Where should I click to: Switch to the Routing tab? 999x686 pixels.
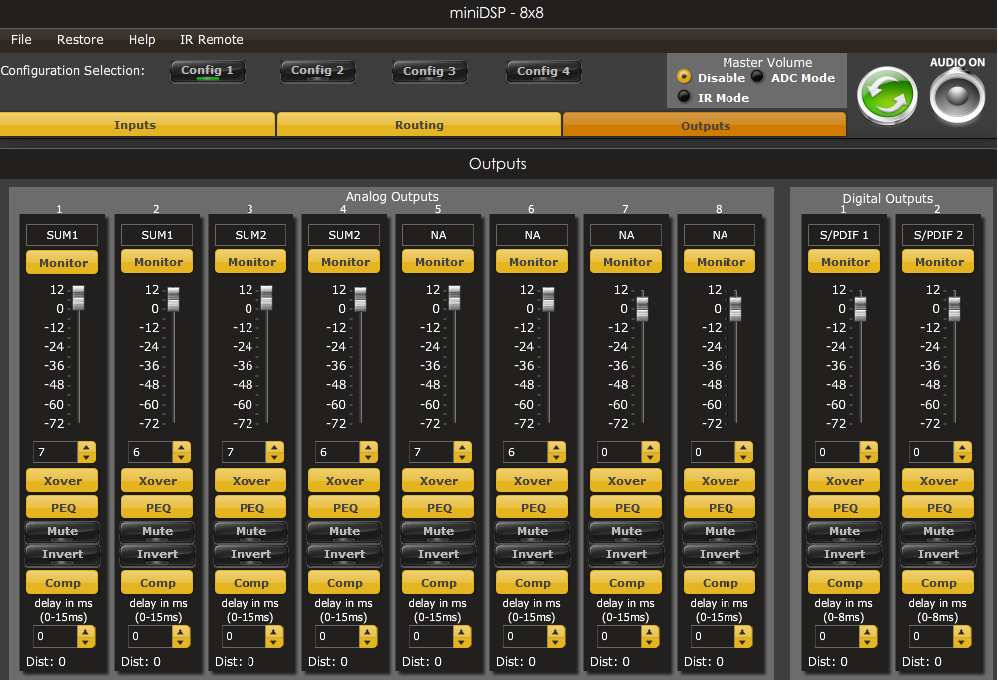(419, 125)
